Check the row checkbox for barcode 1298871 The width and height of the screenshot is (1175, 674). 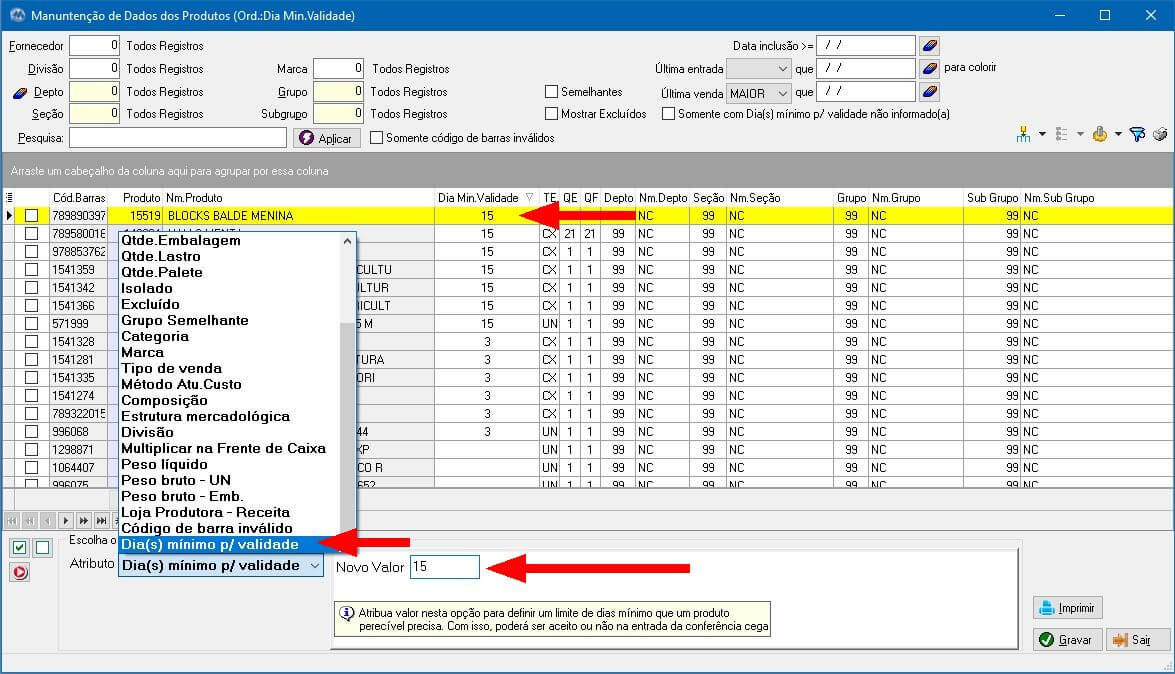coord(31,450)
